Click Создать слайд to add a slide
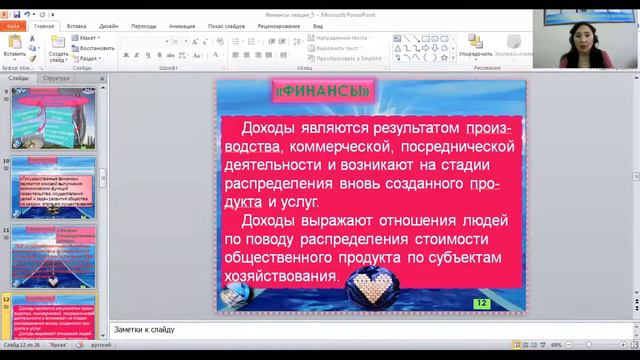 click(58, 49)
